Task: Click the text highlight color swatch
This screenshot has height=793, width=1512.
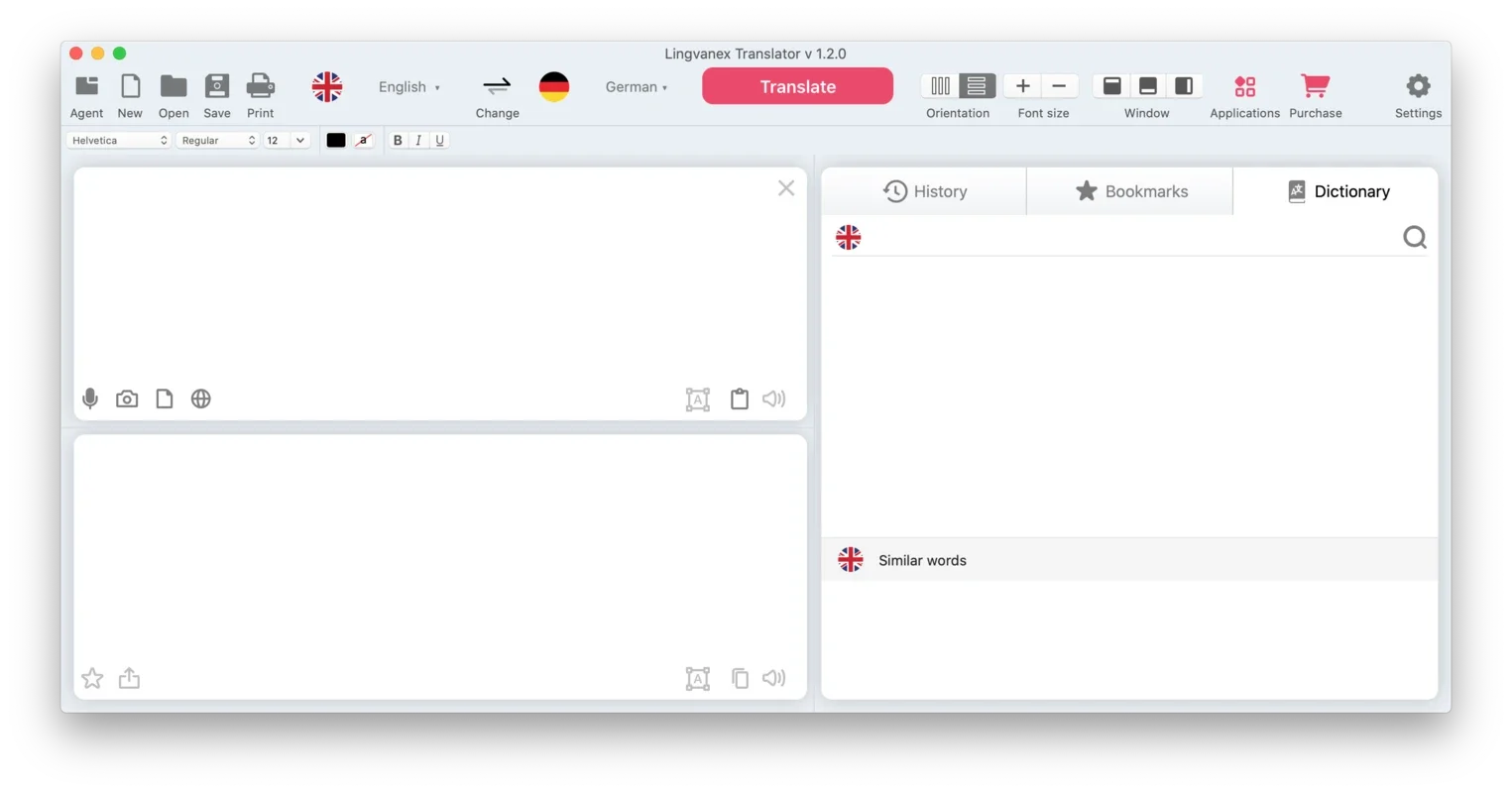Action: 363,141
